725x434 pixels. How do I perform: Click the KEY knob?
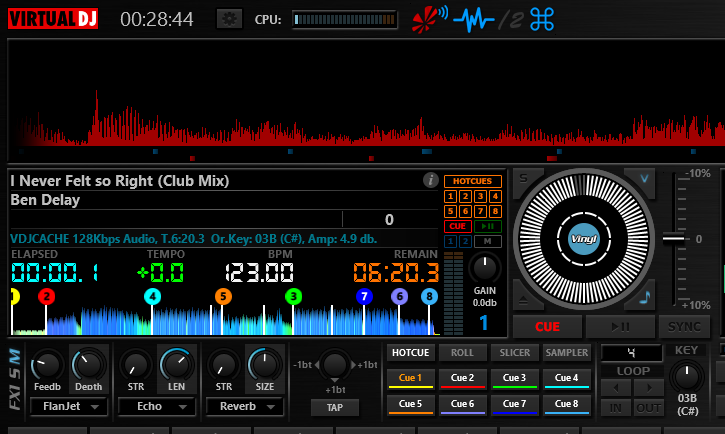(687, 376)
